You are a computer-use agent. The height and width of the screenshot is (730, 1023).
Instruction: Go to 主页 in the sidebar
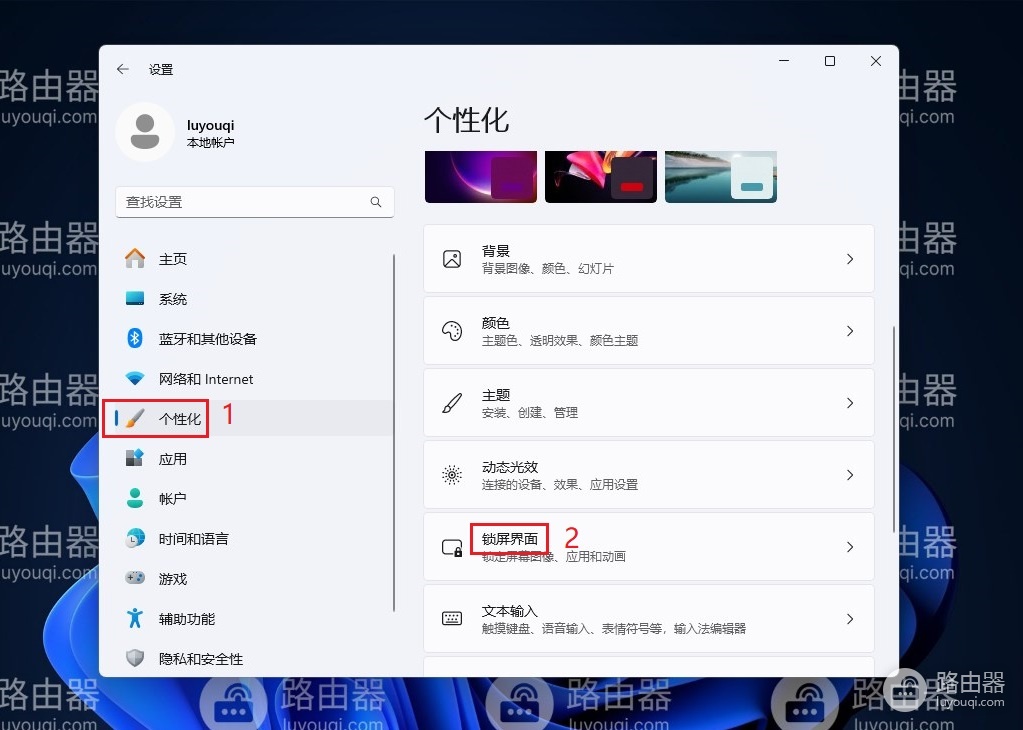tap(253, 259)
